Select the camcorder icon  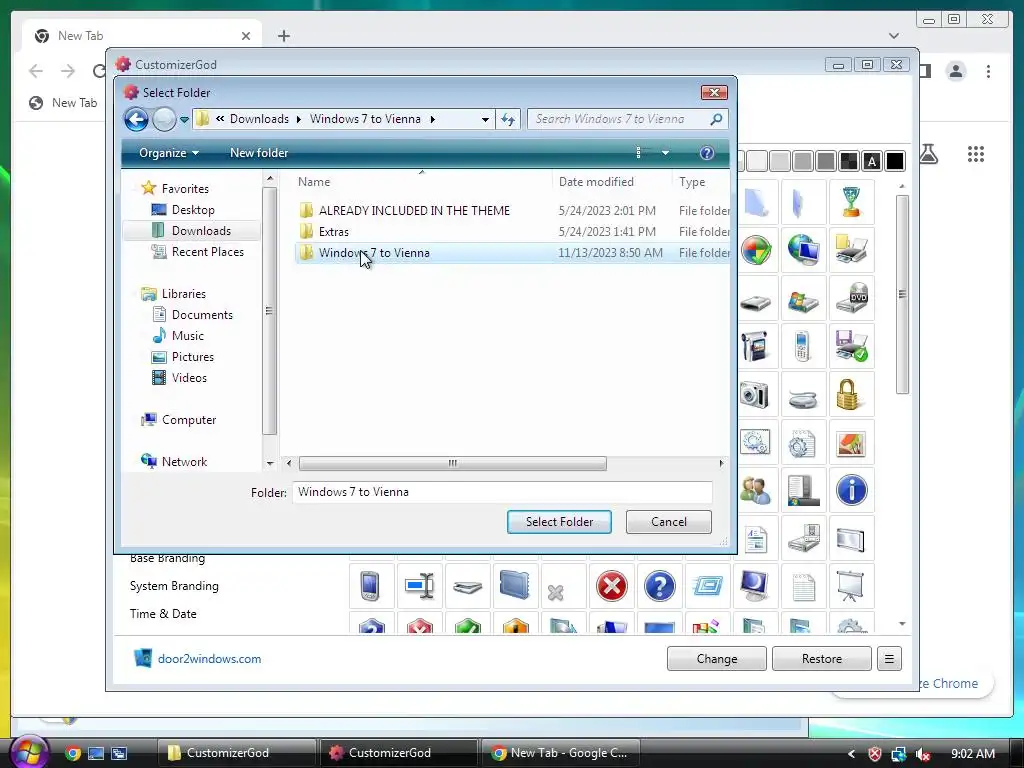tap(756, 346)
